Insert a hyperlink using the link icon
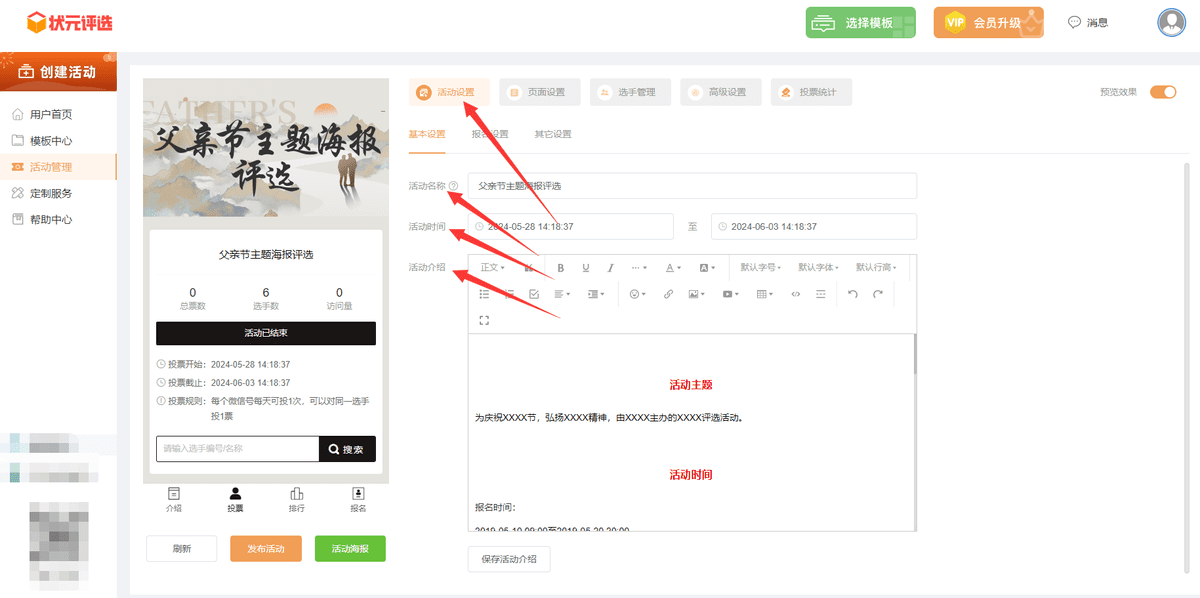 point(668,294)
